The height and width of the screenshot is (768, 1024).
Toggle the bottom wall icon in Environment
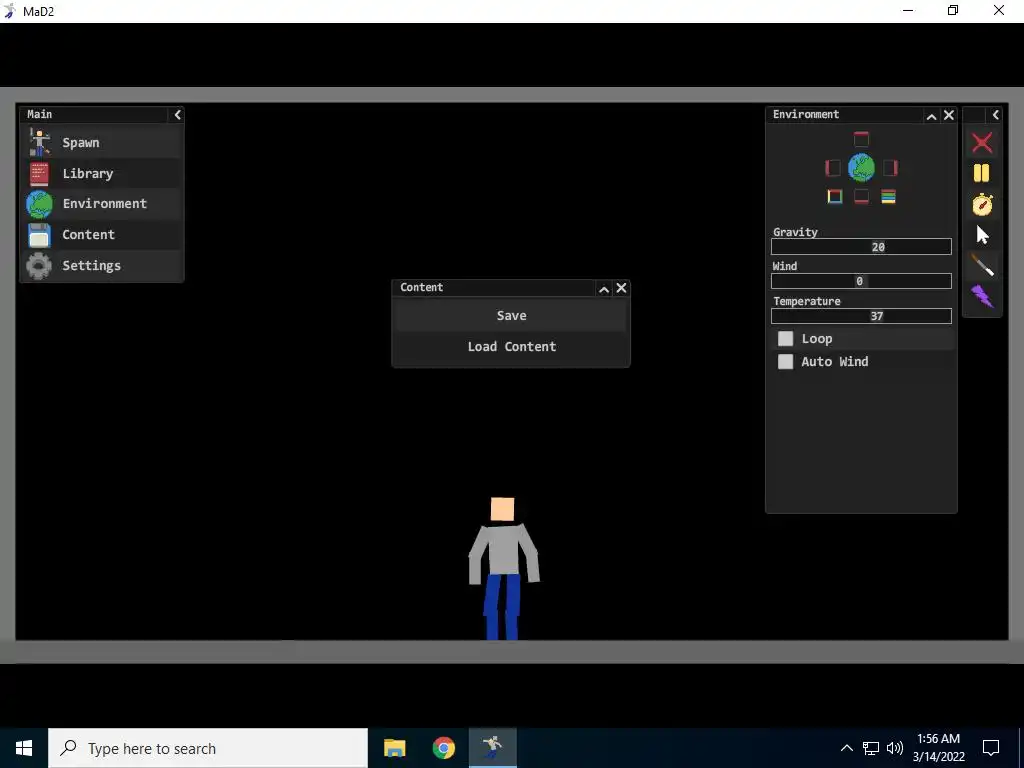[861, 197]
